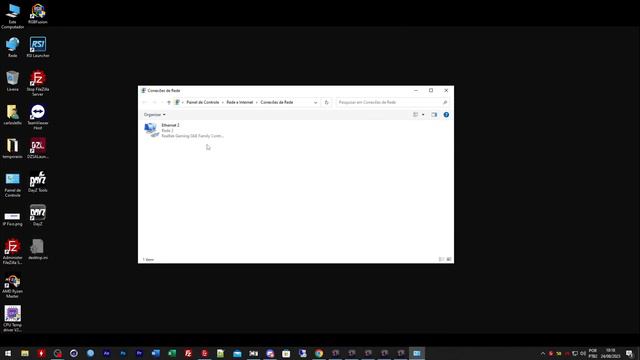Select Stop FileZilla Server desktop shortcut
Image resolution: width=640 pixels, height=360 pixels.
[x=38, y=83]
